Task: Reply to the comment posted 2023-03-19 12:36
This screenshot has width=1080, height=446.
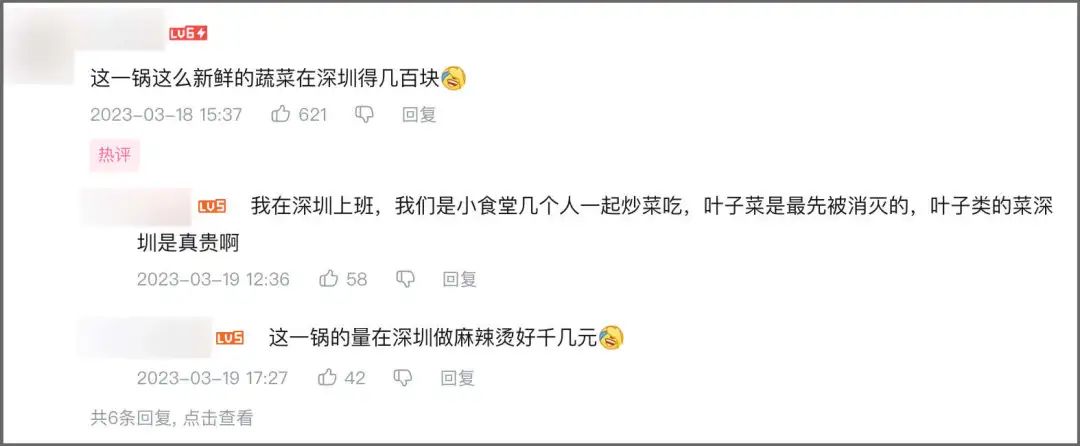Action: pos(459,279)
